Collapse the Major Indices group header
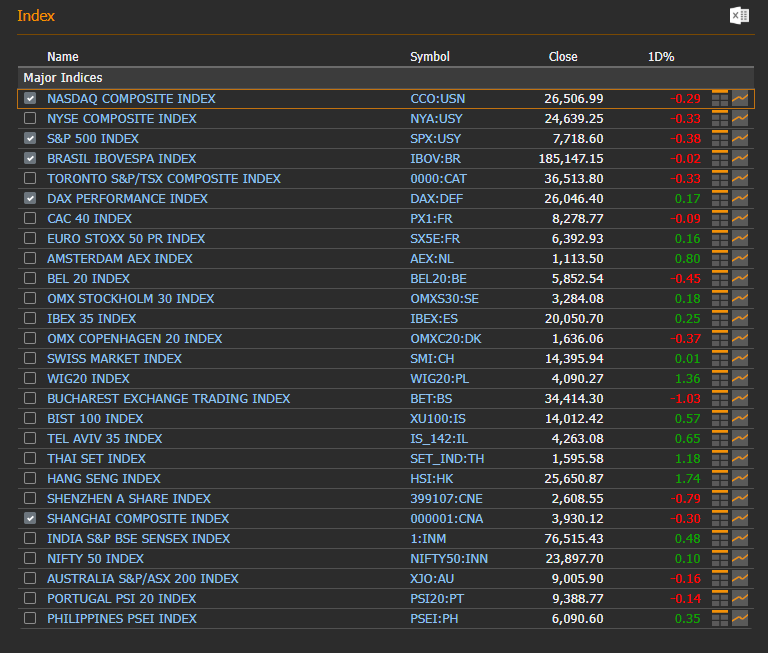The width and height of the screenshot is (768, 653). [386, 78]
